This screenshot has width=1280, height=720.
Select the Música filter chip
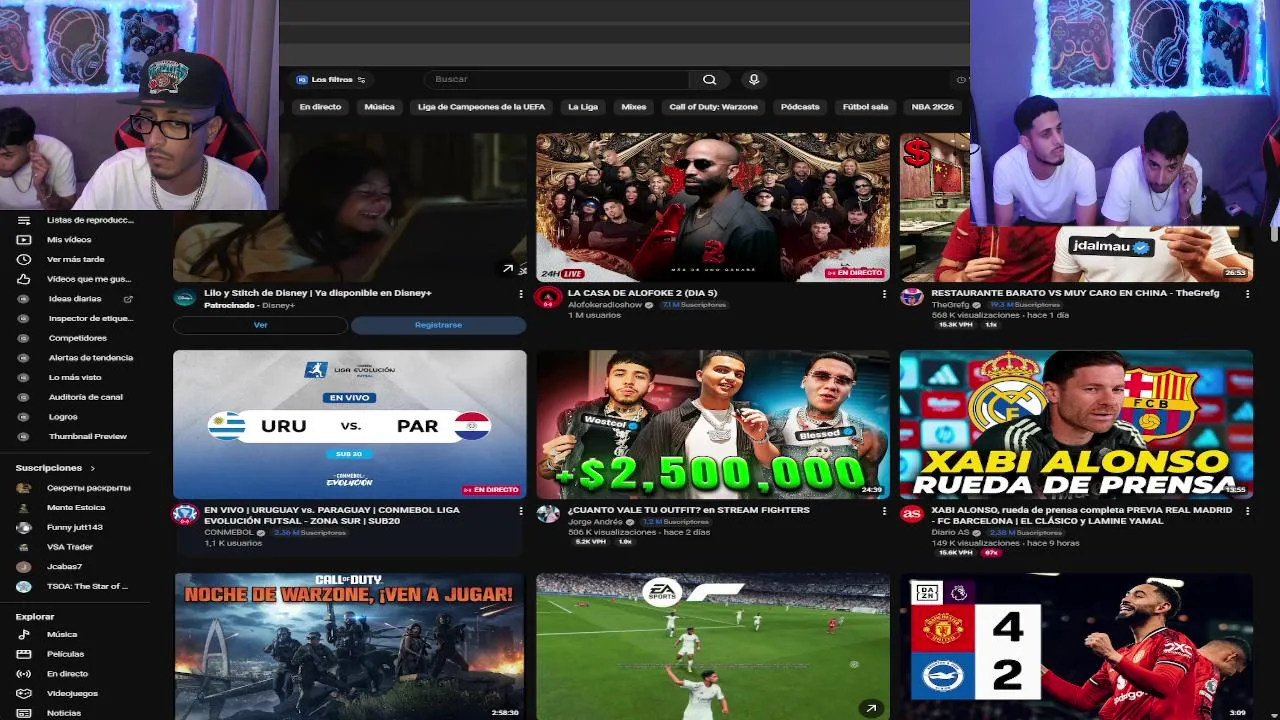(379, 107)
